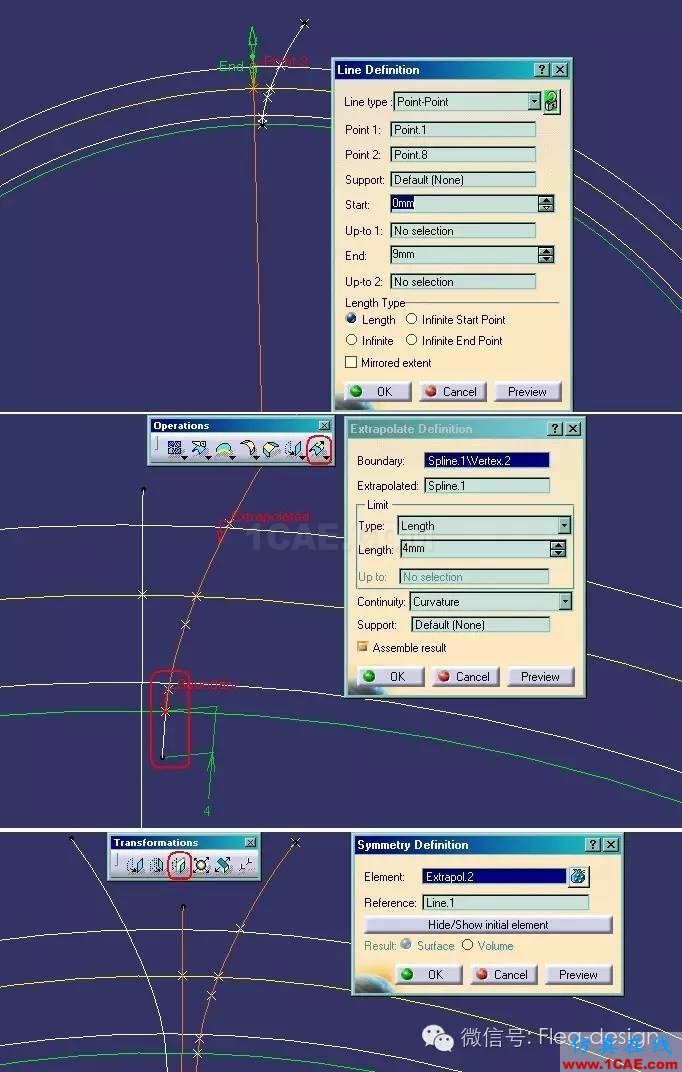Select the Scaling tool in Transformations toolbar
682x1072 pixels.
[x=201, y=865]
